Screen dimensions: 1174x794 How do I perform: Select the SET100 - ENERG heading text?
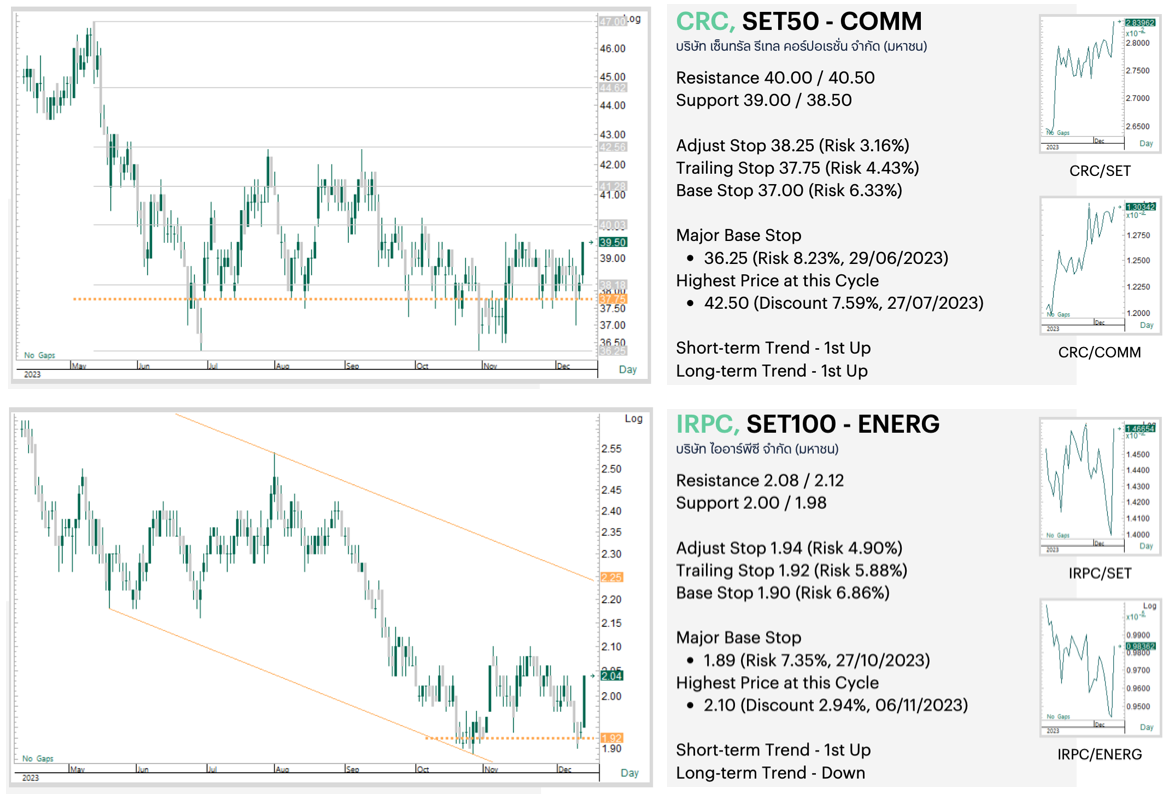click(x=843, y=424)
